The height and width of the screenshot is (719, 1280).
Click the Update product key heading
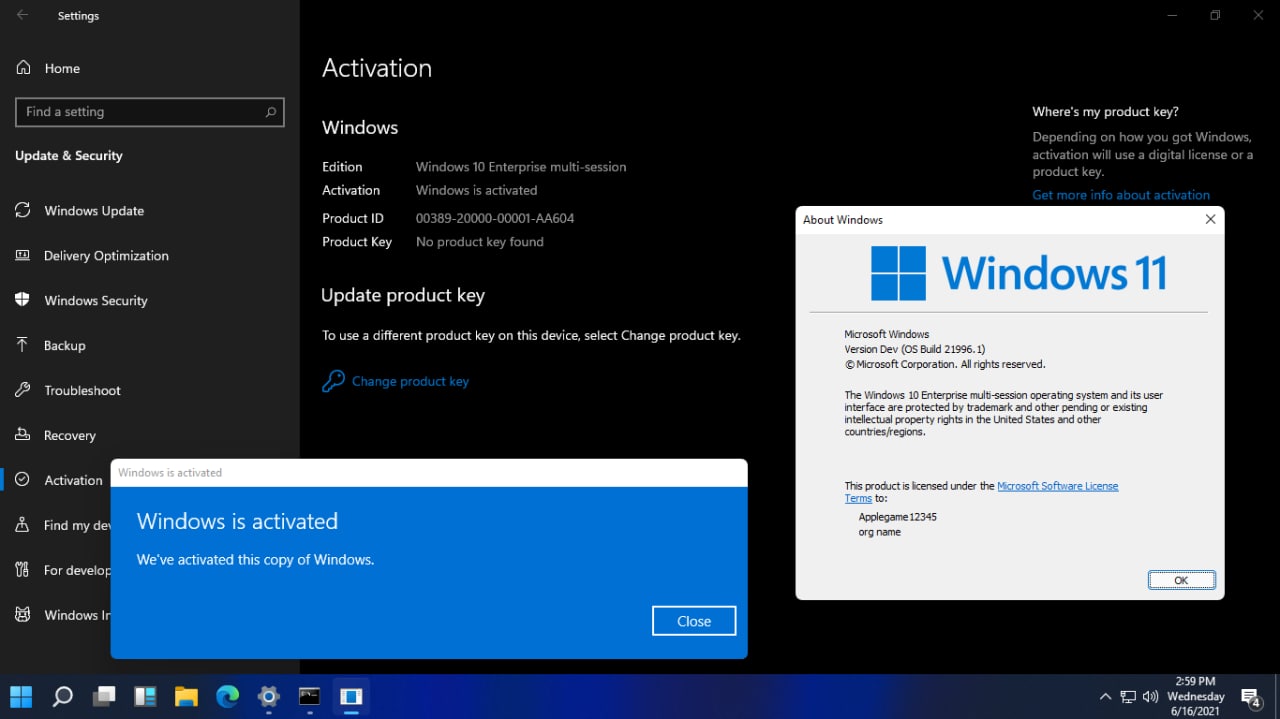coord(403,296)
